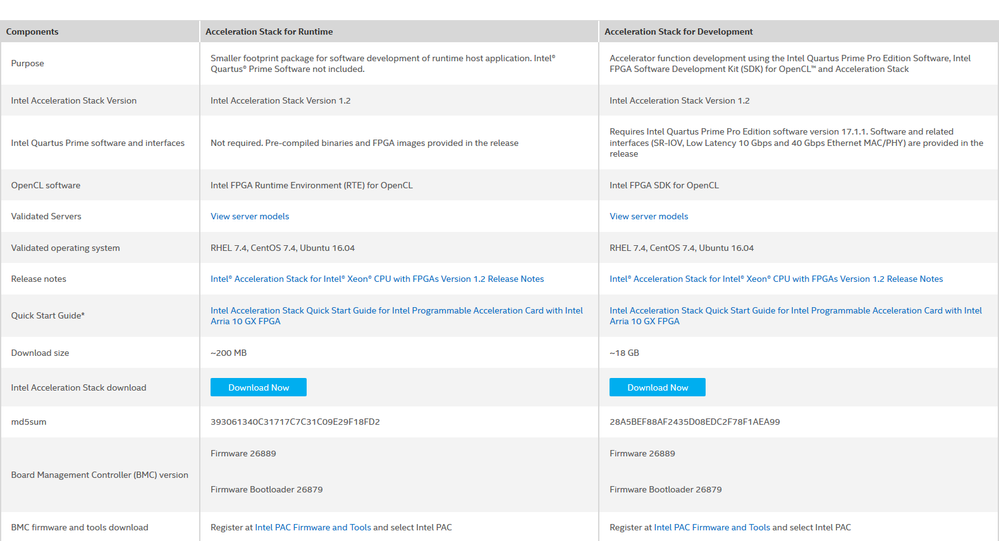Click the Acceleration Stack for Runtime header
Screen dimensions: 999x541
[x=269, y=32]
